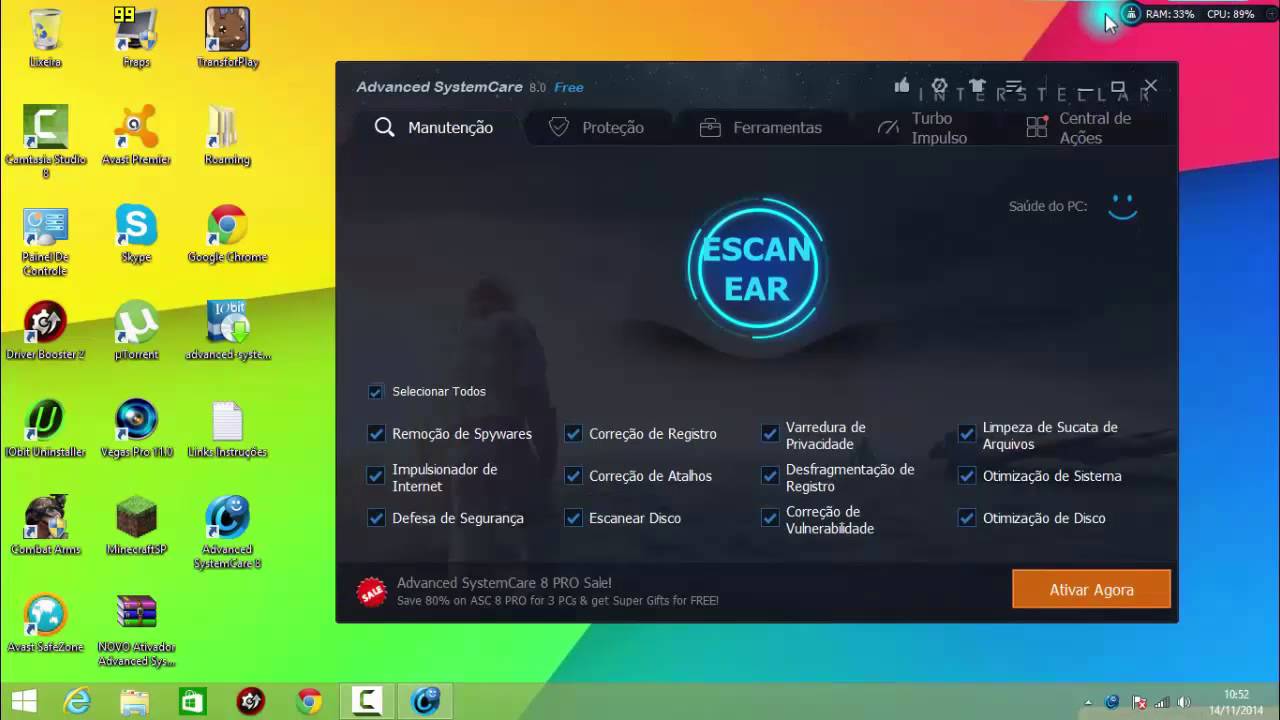
Task: Toggle Defesa de Segurança checkbox
Action: tap(376, 518)
